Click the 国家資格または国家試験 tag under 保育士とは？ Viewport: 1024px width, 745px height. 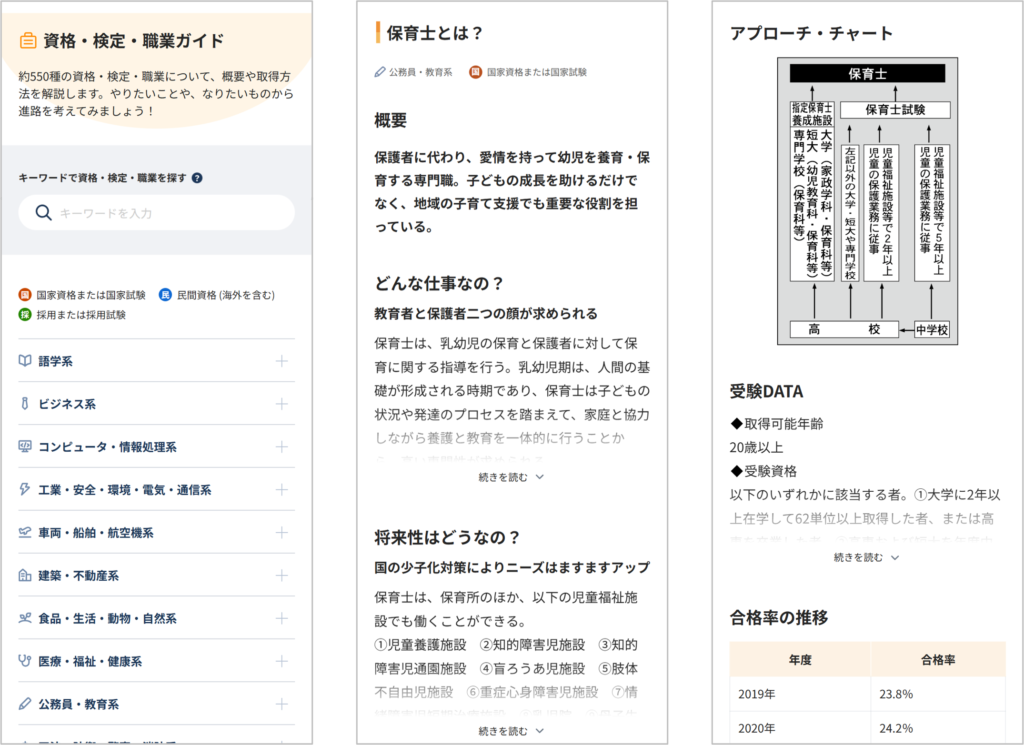(x=528, y=72)
